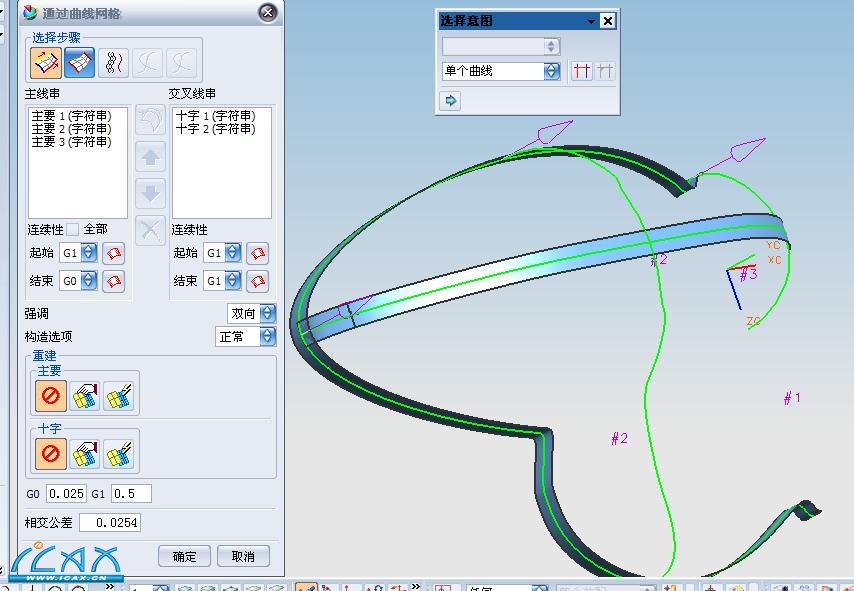
Task: Select the primary curves selection step icon
Action: point(46,63)
